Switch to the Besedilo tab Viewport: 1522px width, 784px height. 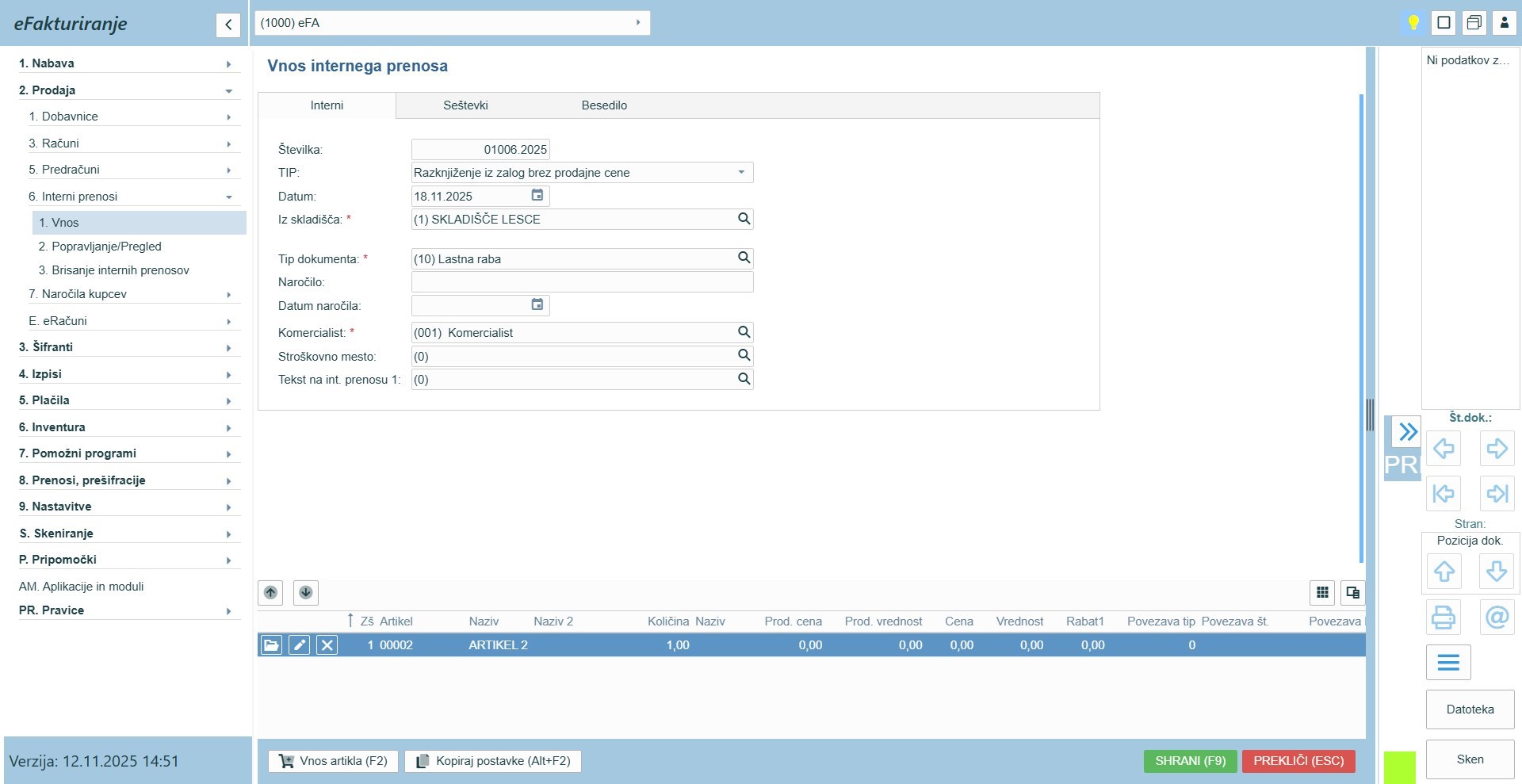pos(604,105)
